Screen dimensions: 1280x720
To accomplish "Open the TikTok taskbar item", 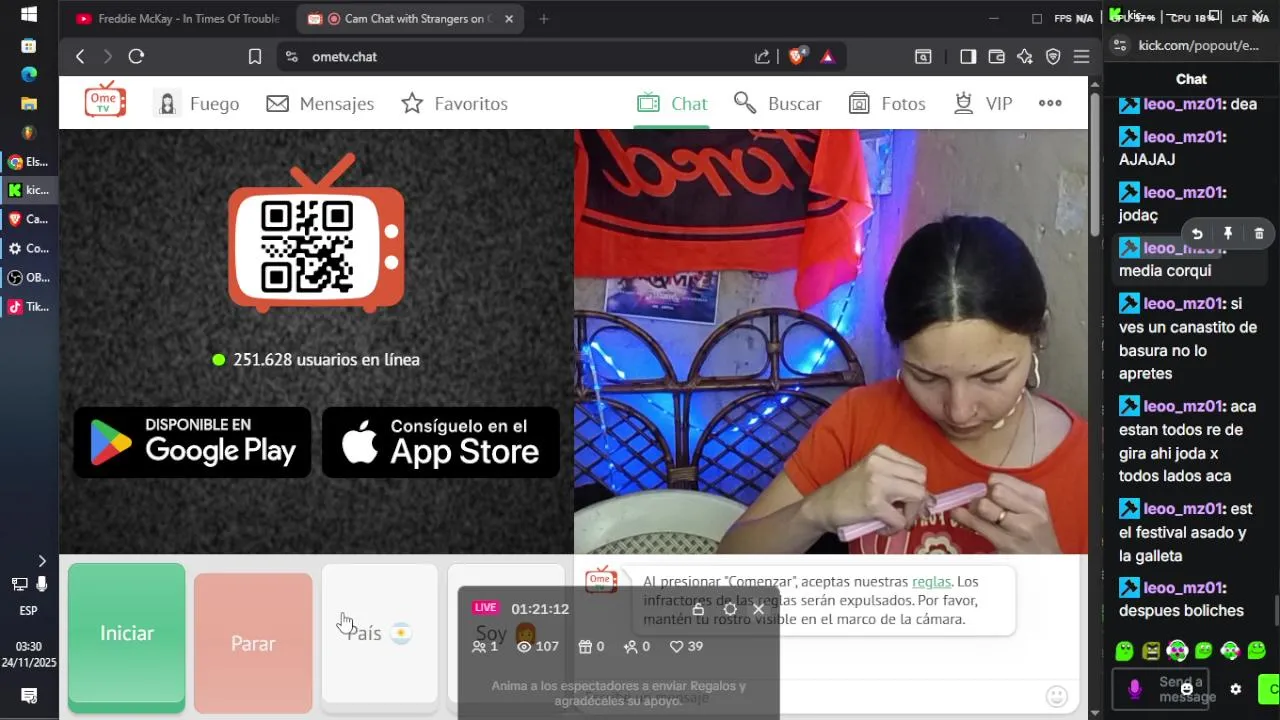I will click(x=29, y=307).
